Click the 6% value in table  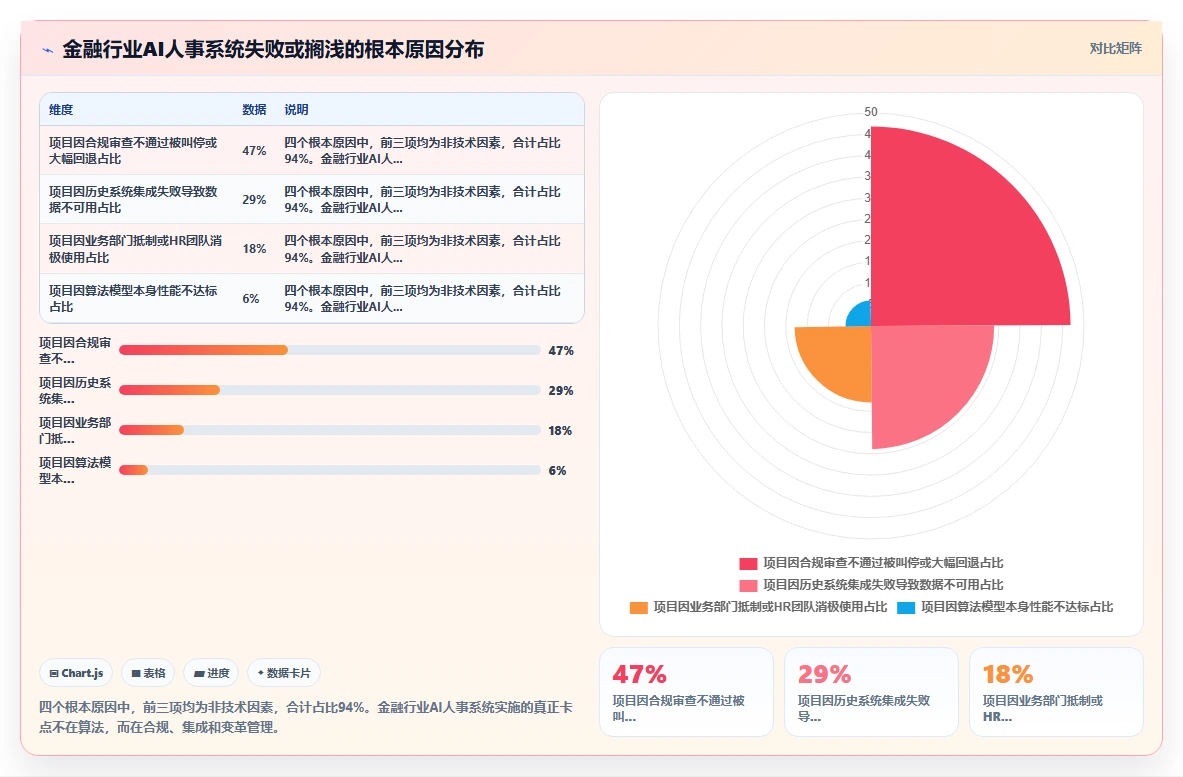(x=250, y=298)
